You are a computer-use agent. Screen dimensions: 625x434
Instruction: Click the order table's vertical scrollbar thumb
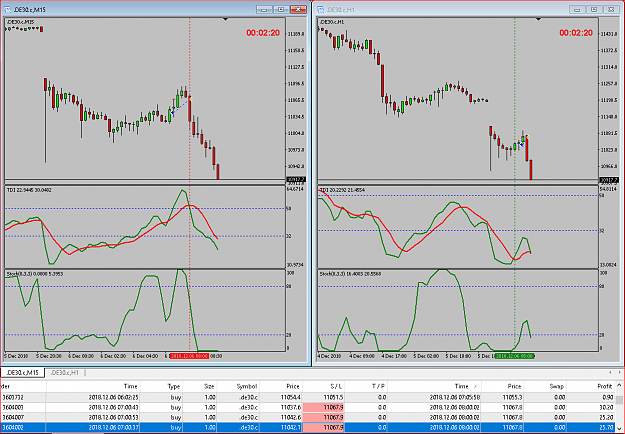tap(619, 400)
